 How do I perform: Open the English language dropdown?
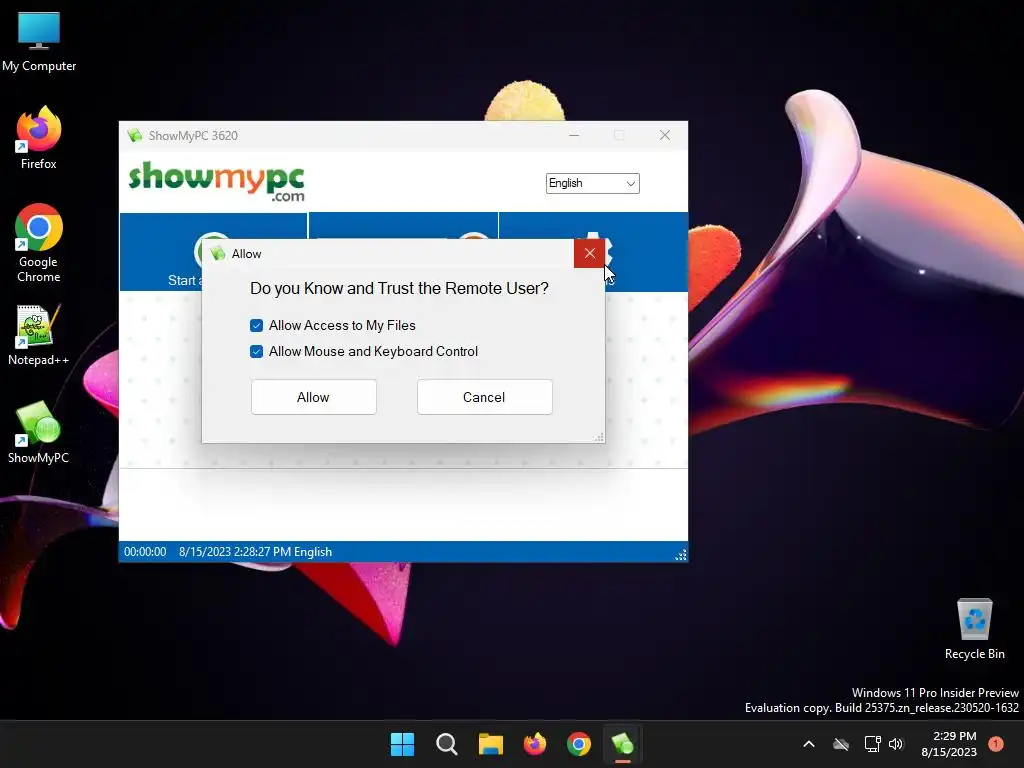pos(592,184)
